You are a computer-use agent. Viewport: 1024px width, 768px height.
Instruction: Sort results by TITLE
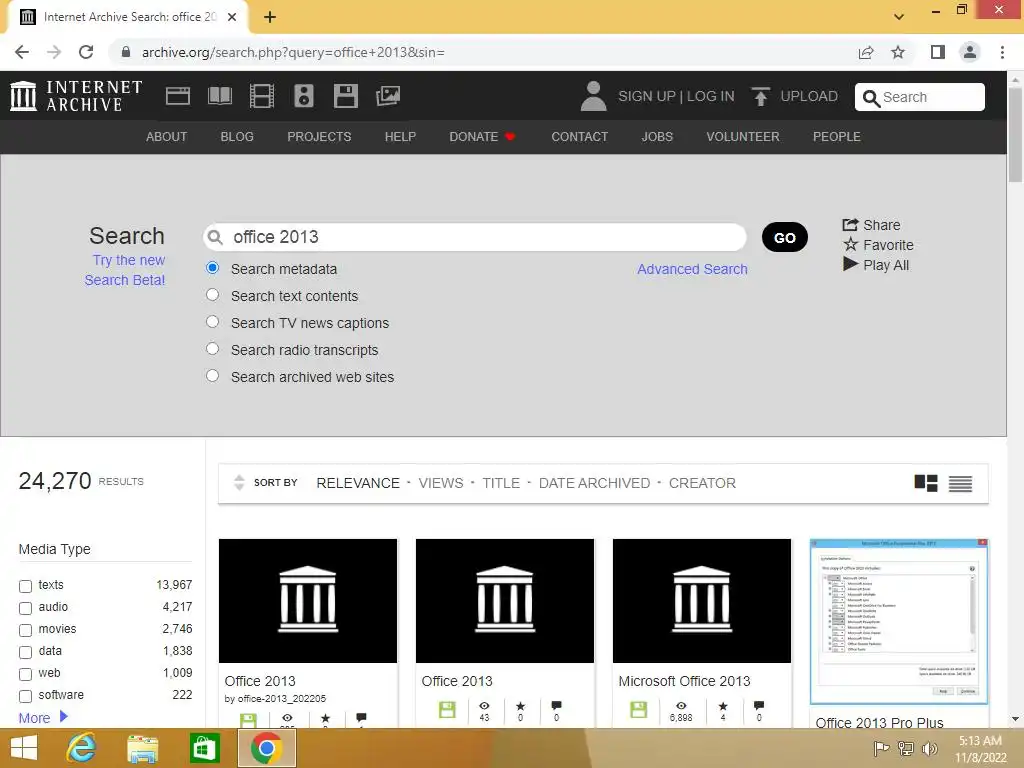coord(501,483)
